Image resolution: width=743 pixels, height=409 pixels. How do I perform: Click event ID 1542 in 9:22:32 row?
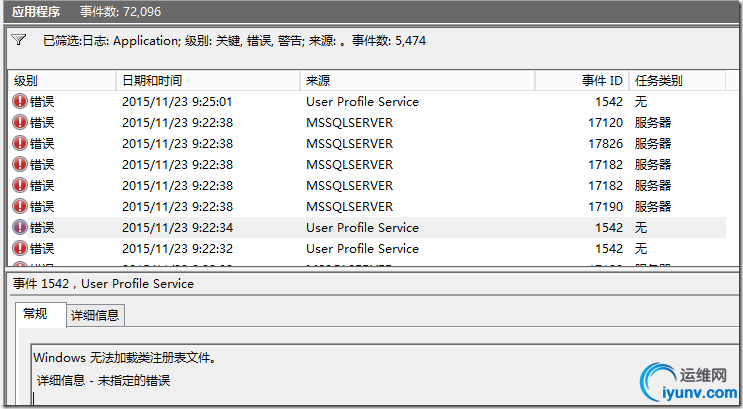click(x=608, y=248)
